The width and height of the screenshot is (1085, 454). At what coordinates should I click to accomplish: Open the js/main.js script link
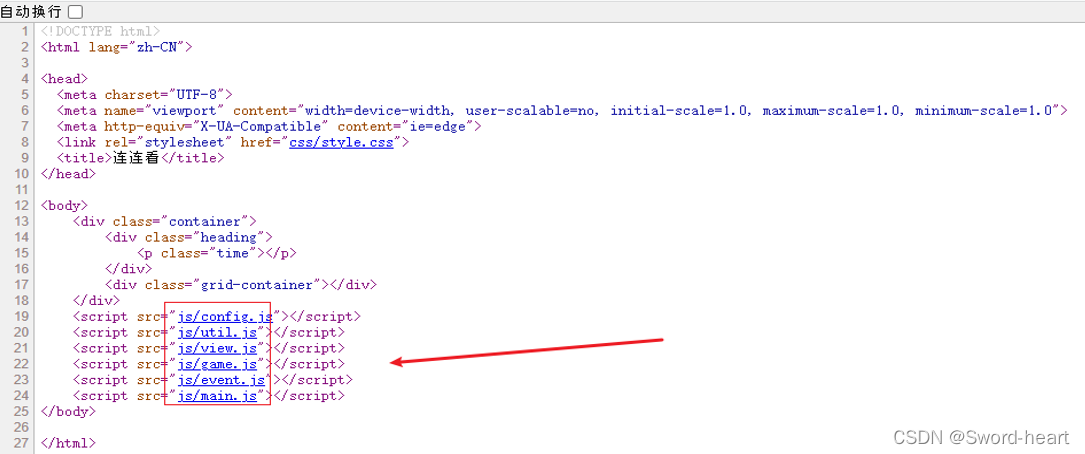point(217,397)
